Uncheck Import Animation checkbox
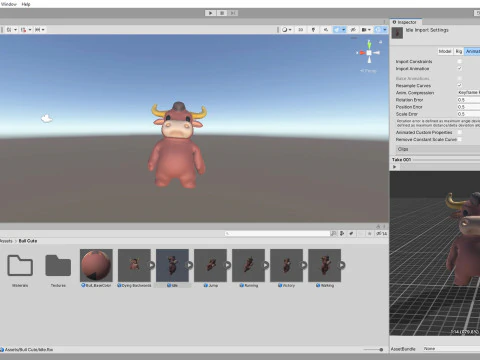This screenshot has height=360, width=480. [460, 68]
